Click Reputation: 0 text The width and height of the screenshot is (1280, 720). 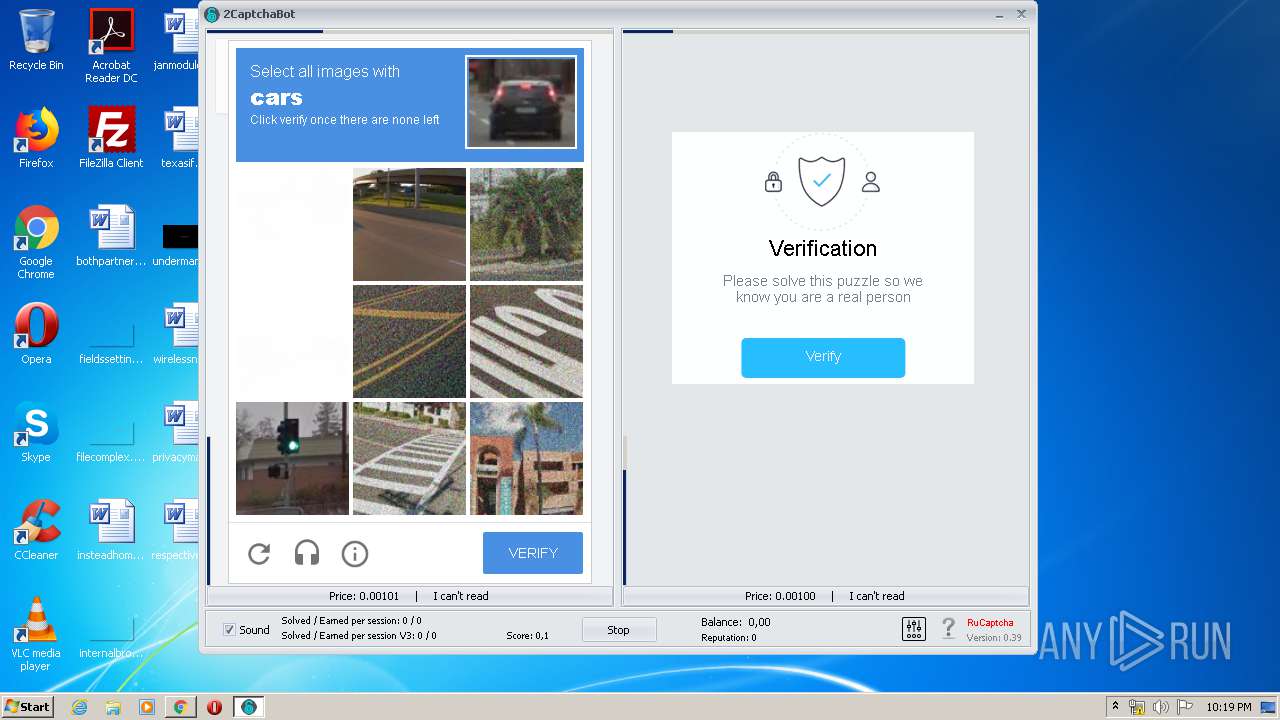pyautogui.click(x=728, y=638)
